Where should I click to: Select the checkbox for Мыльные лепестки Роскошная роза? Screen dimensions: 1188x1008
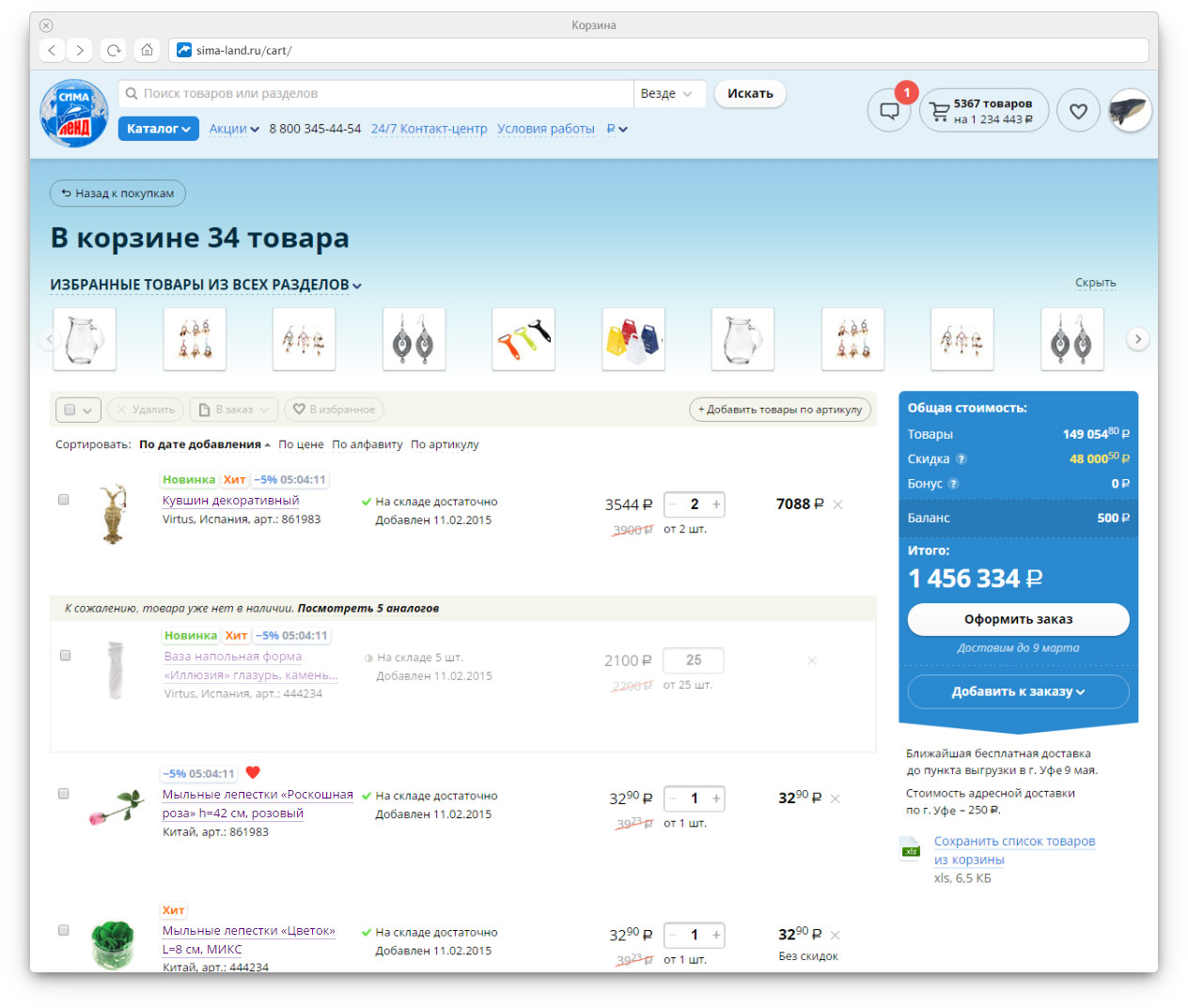(64, 794)
